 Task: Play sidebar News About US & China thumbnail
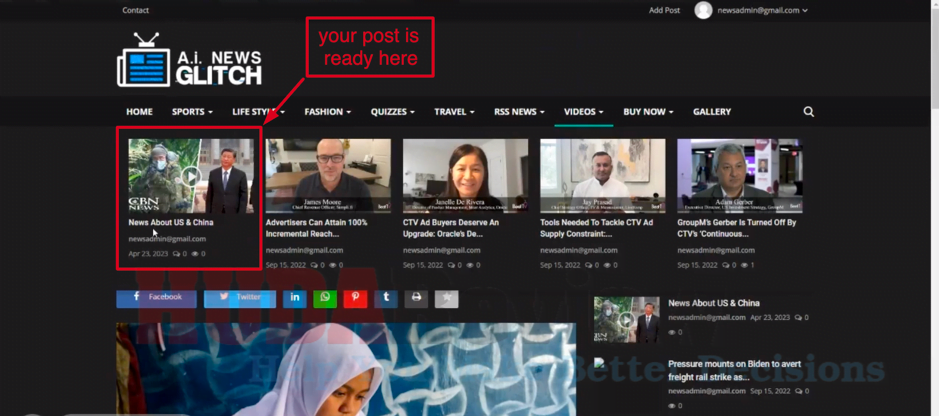pos(626,320)
